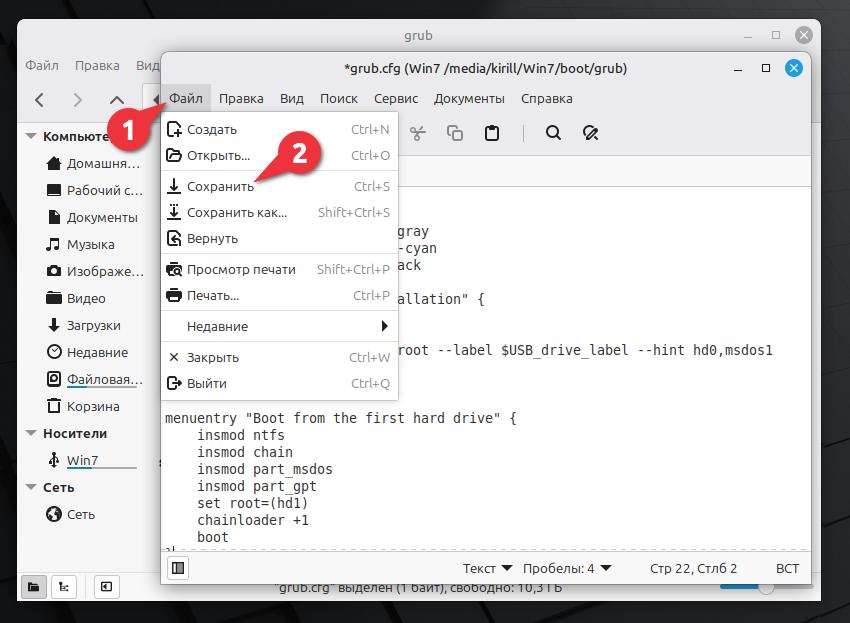Collapse the Сеть section header
The height and width of the screenshot is (623, 850).
click(x=31, y=487)
